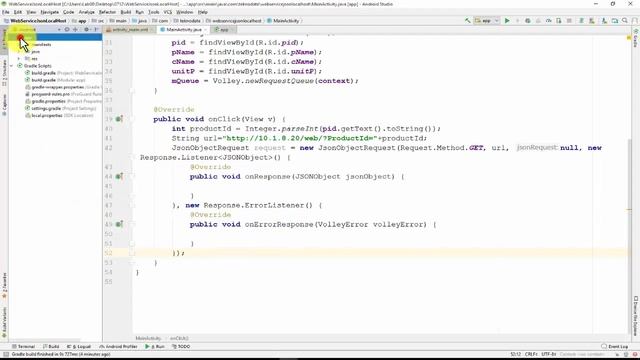Click Collapse All icon in Project panel
The image size is (640, 360).
[x=76, y=29]
